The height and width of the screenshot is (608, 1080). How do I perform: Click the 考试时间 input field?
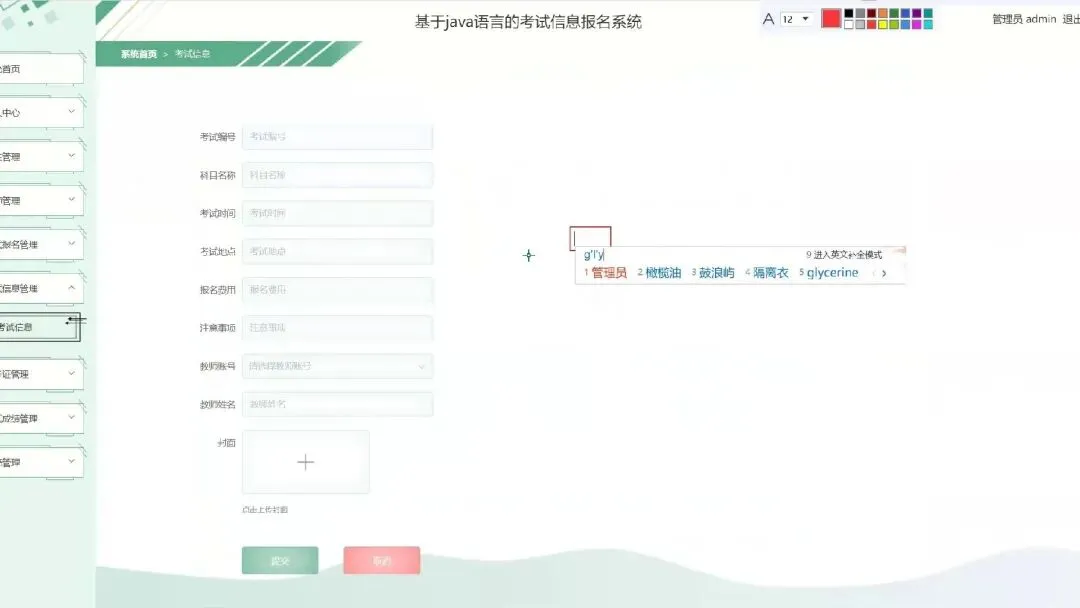[338, 213]
